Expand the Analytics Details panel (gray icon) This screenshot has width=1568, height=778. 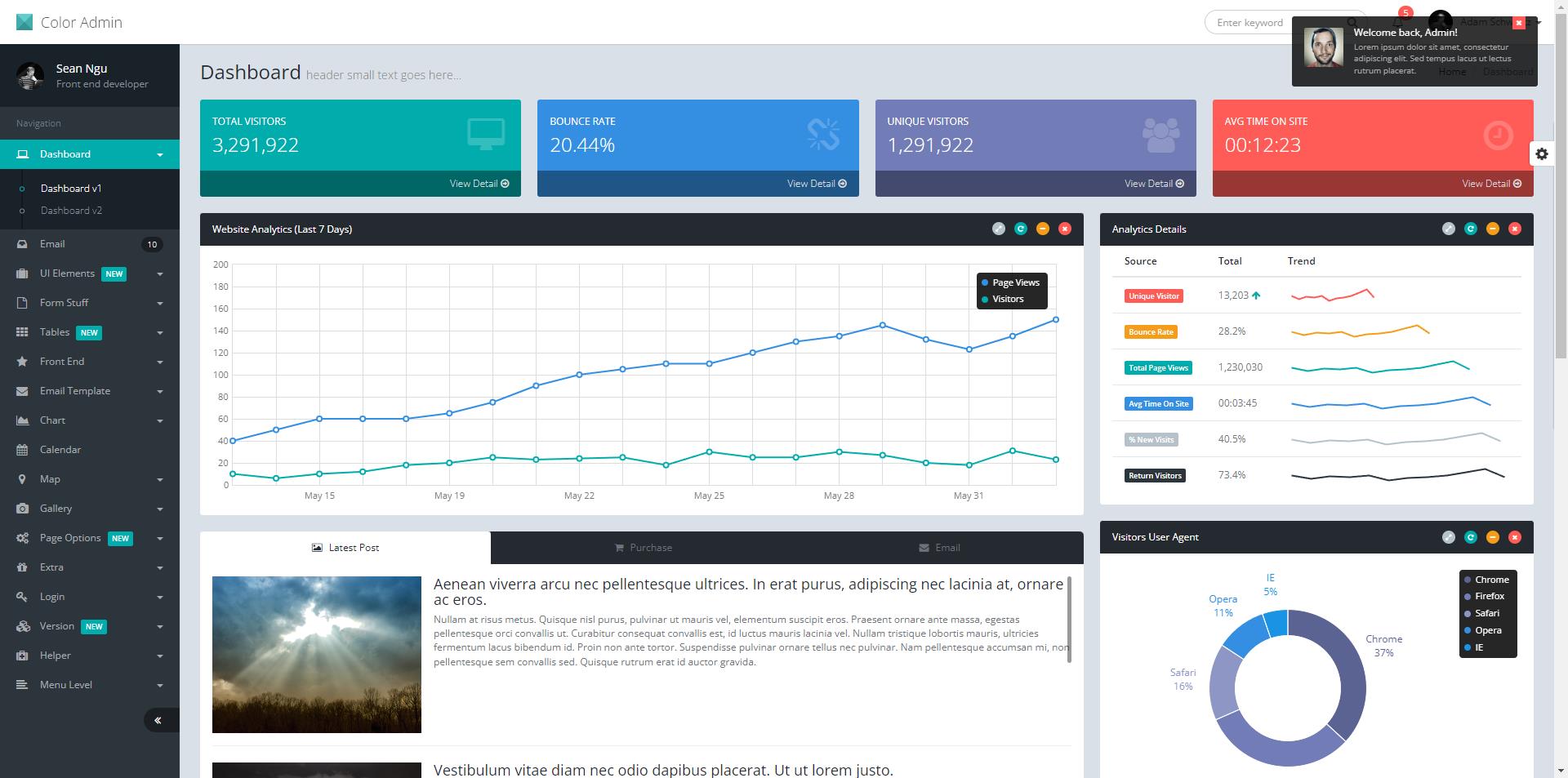click(x=1448, y=229)
